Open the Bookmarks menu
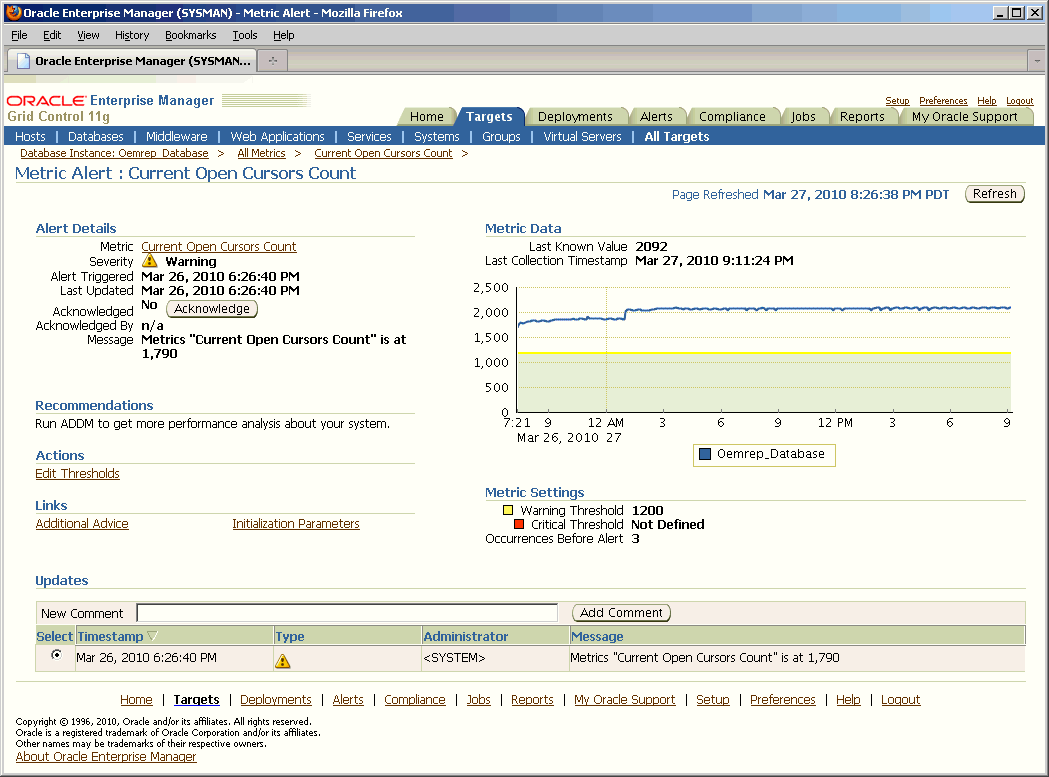 (x=191, y=35)
